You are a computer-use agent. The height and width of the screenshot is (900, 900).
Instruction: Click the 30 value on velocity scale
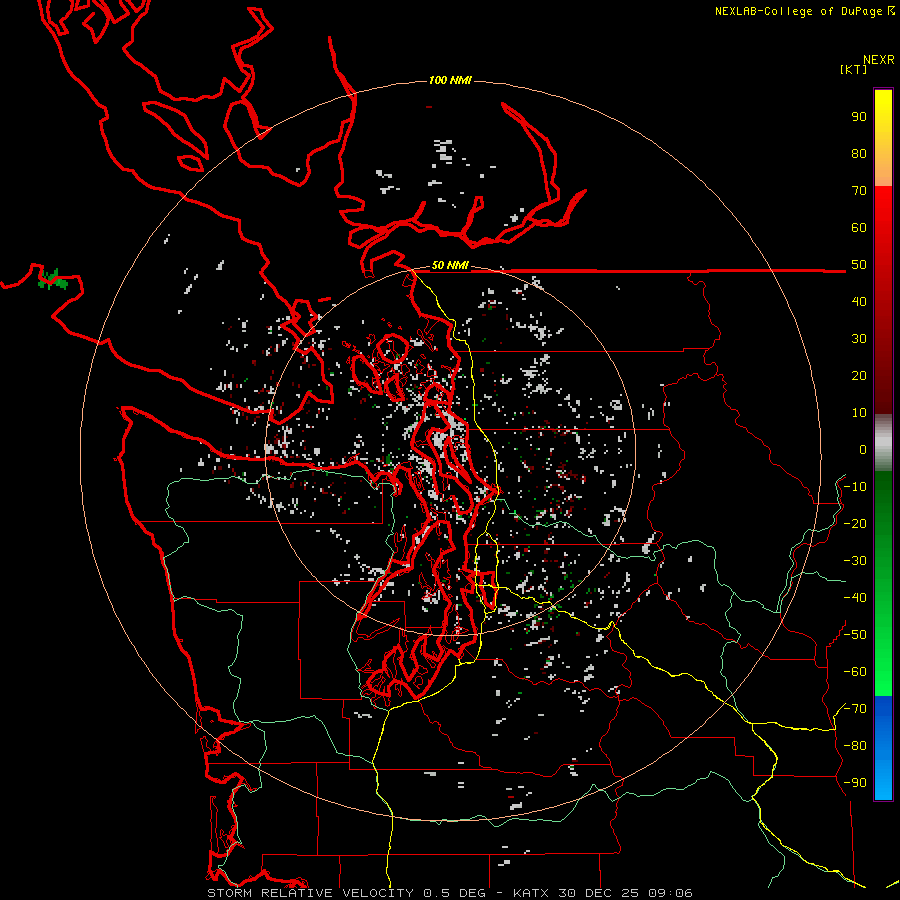coord(859,339)
